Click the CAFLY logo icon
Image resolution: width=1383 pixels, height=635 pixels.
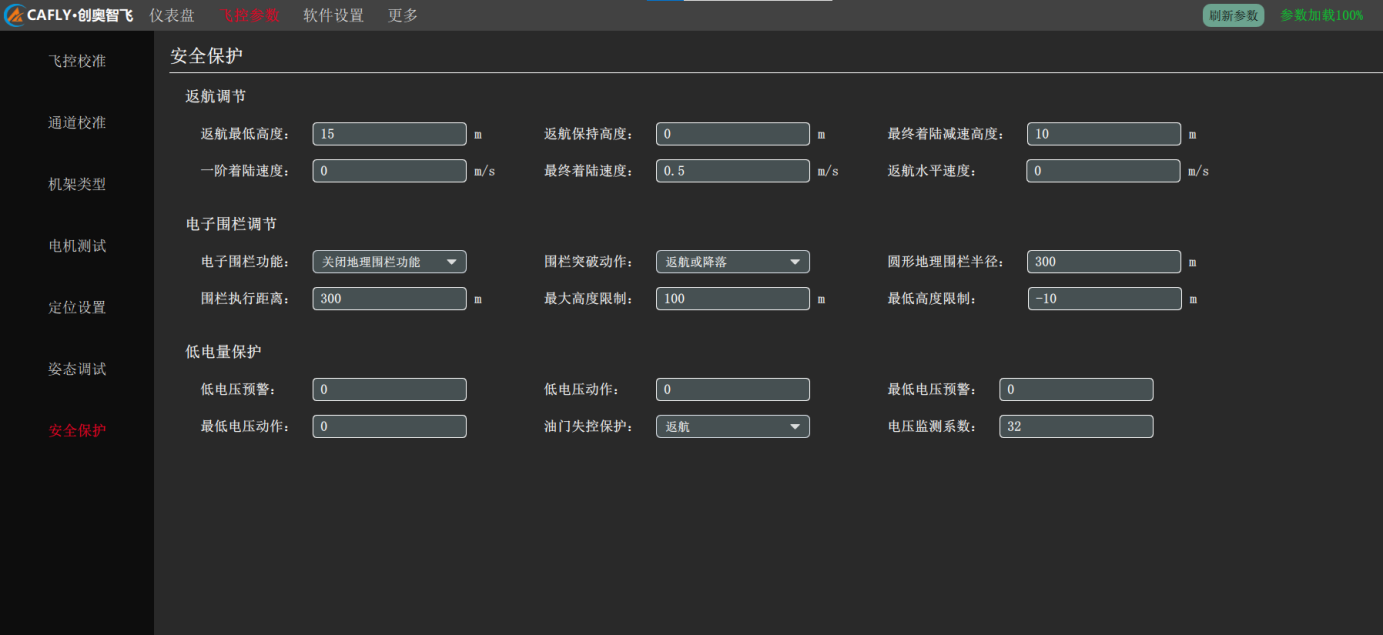(x=15, y=15)
